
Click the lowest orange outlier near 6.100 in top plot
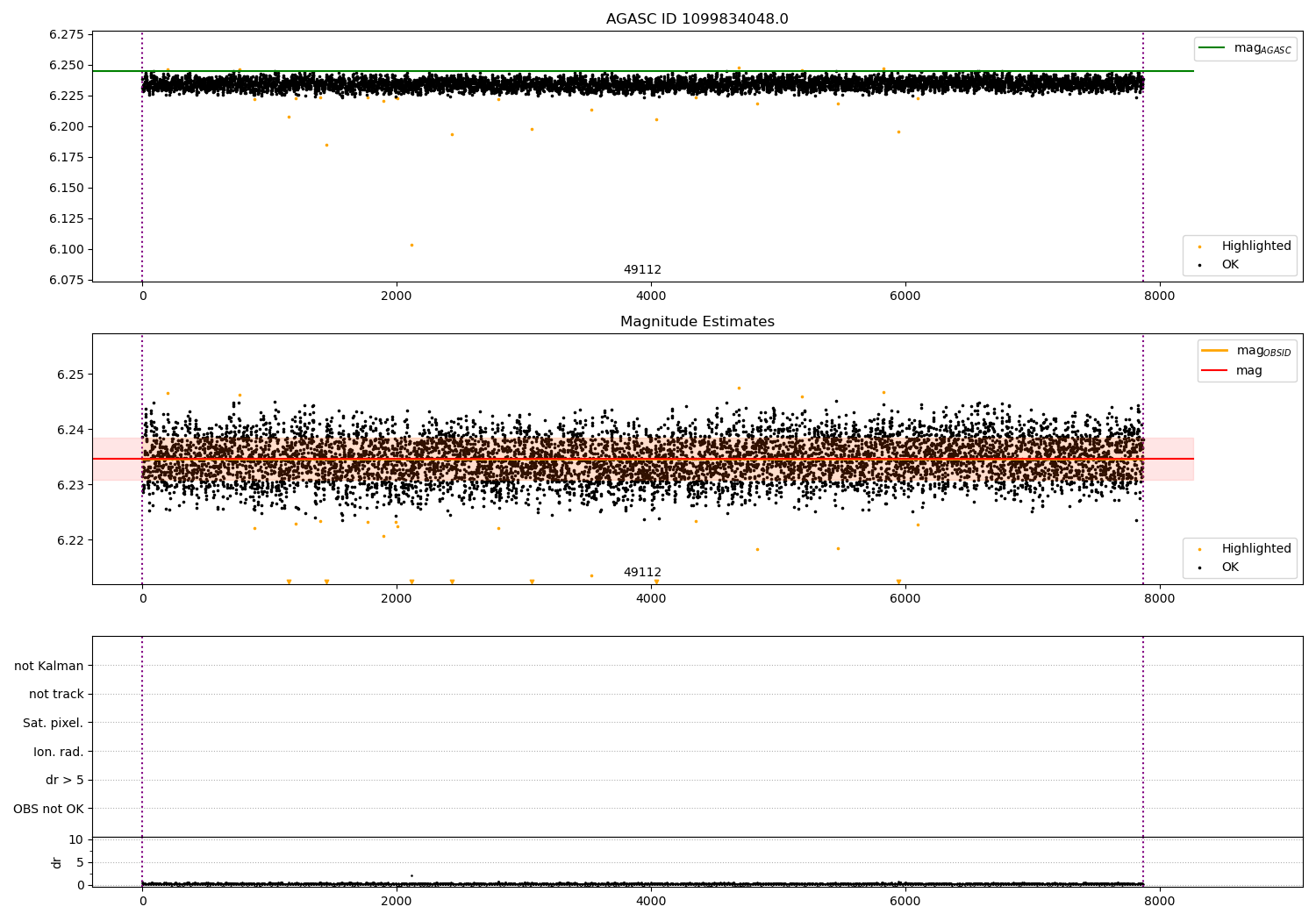pos(411,246)
